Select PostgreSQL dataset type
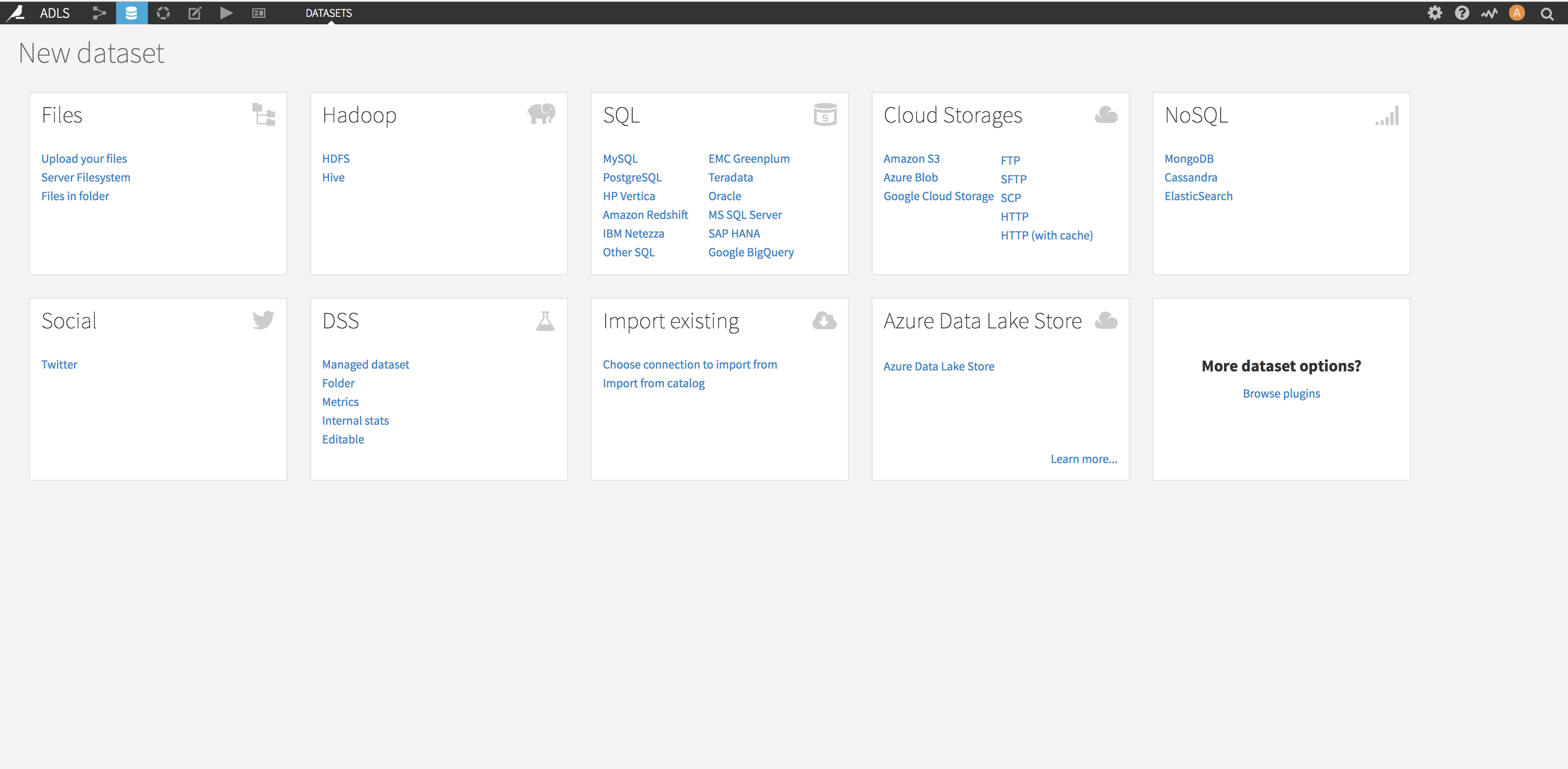The height and width of the screenshot is (769, 1568). (632, 178)
